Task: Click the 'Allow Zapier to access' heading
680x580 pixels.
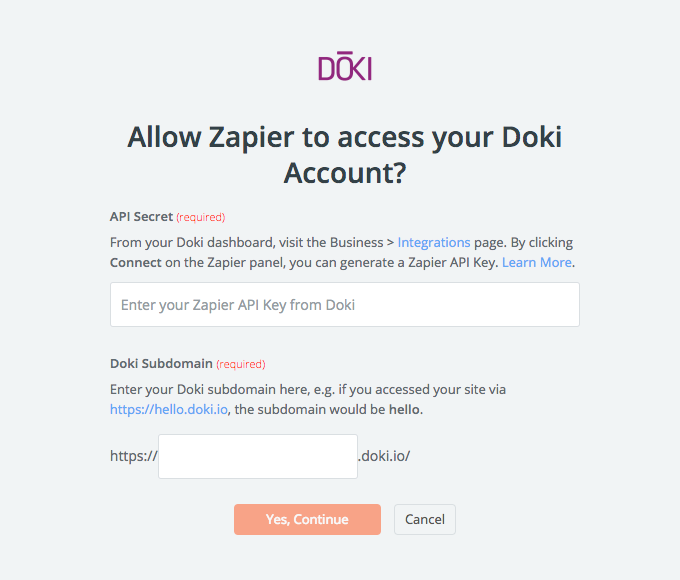Action: tap(345, 155)
